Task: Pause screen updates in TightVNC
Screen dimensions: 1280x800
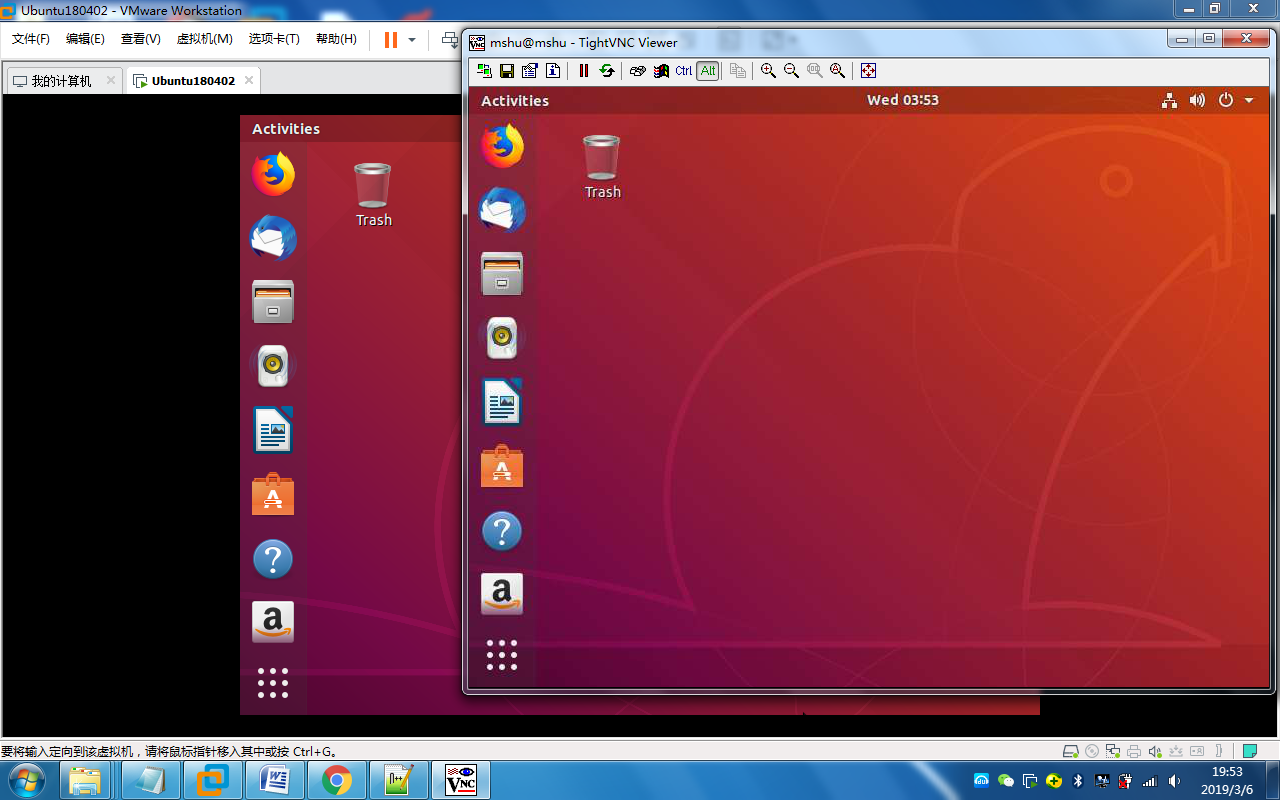Action: (x=584, y=71)
